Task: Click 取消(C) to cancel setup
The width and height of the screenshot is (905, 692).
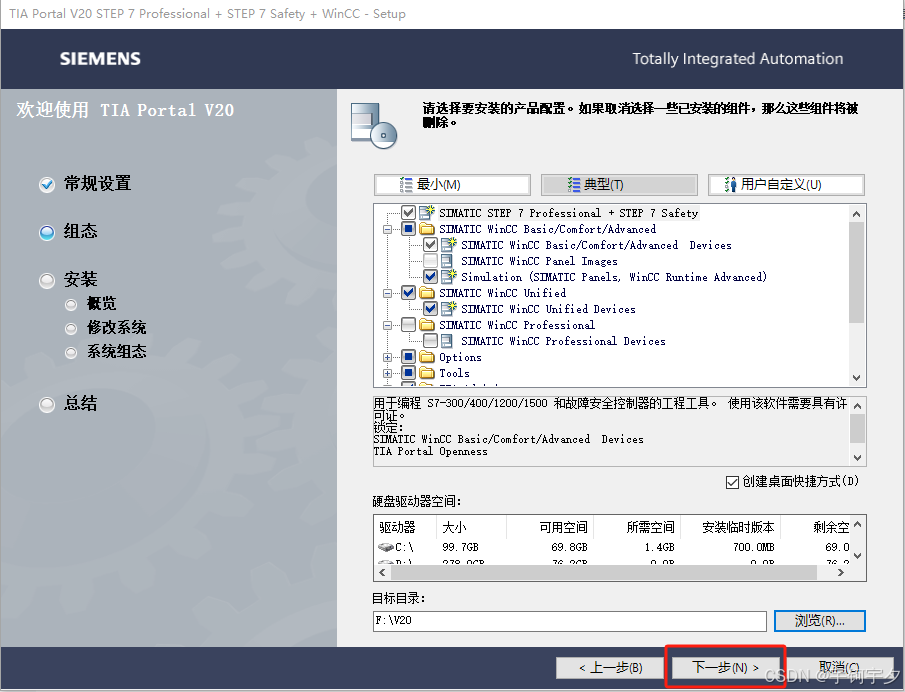Action: tap(840, 668)
